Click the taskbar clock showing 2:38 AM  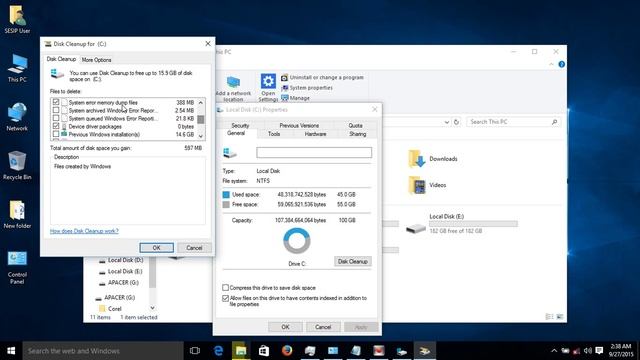tap(621, 351)
